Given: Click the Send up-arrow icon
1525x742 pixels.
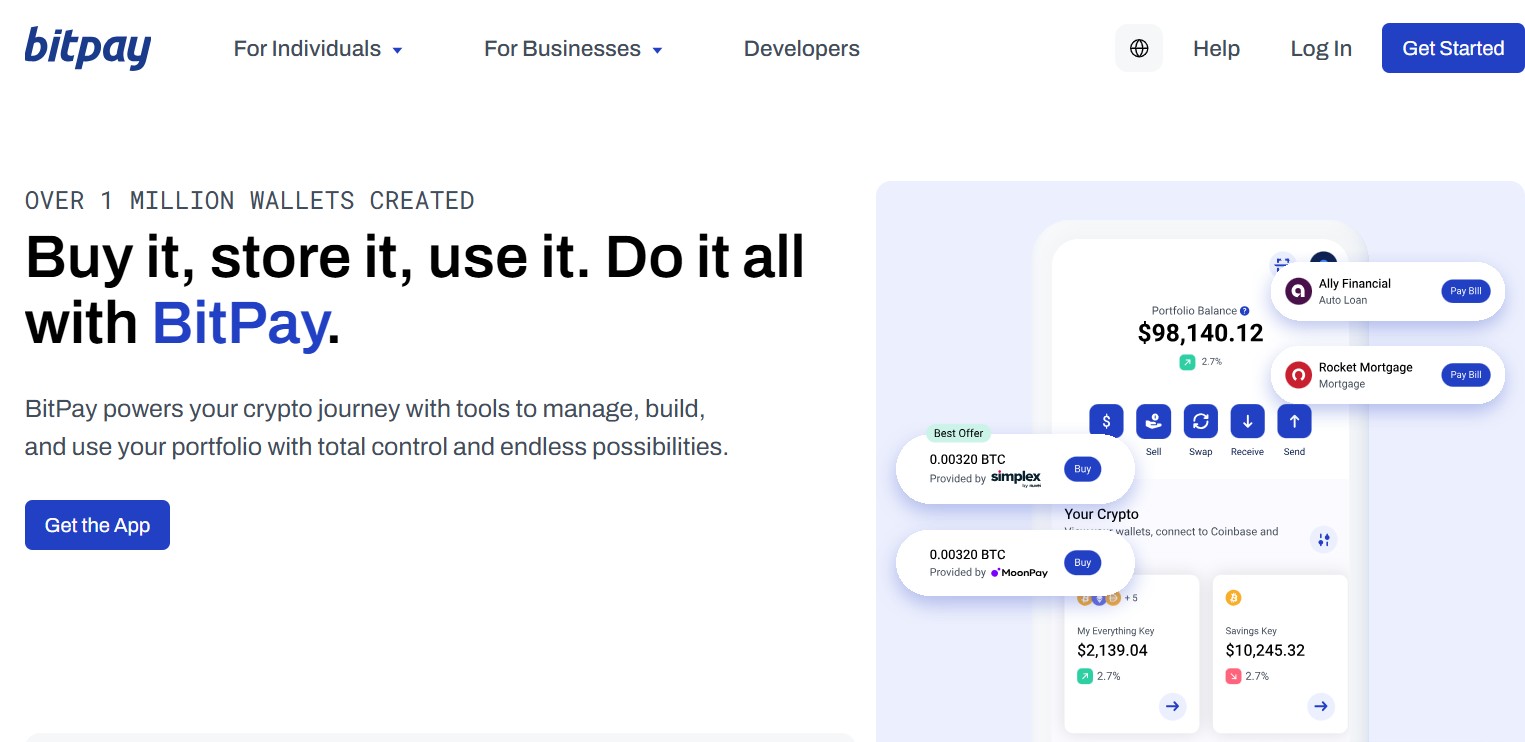Looking at the screenshot, I should pos(1294,421).
